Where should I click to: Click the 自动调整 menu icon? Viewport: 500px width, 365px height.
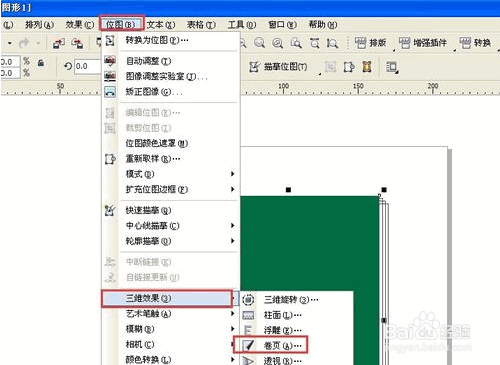pos(110,61)
